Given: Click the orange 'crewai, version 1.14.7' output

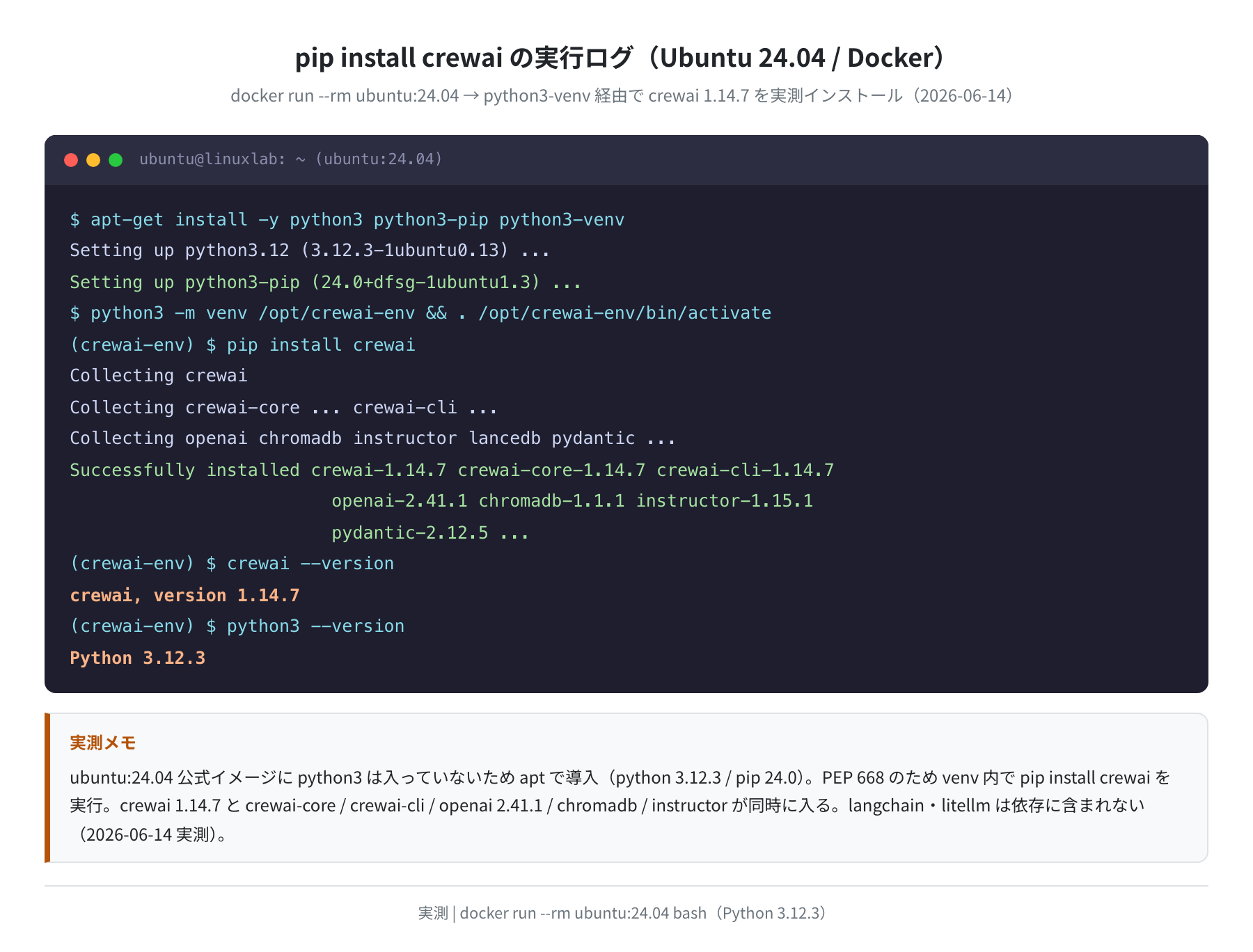Looking at the screenshot, I should tap(184, 596).
